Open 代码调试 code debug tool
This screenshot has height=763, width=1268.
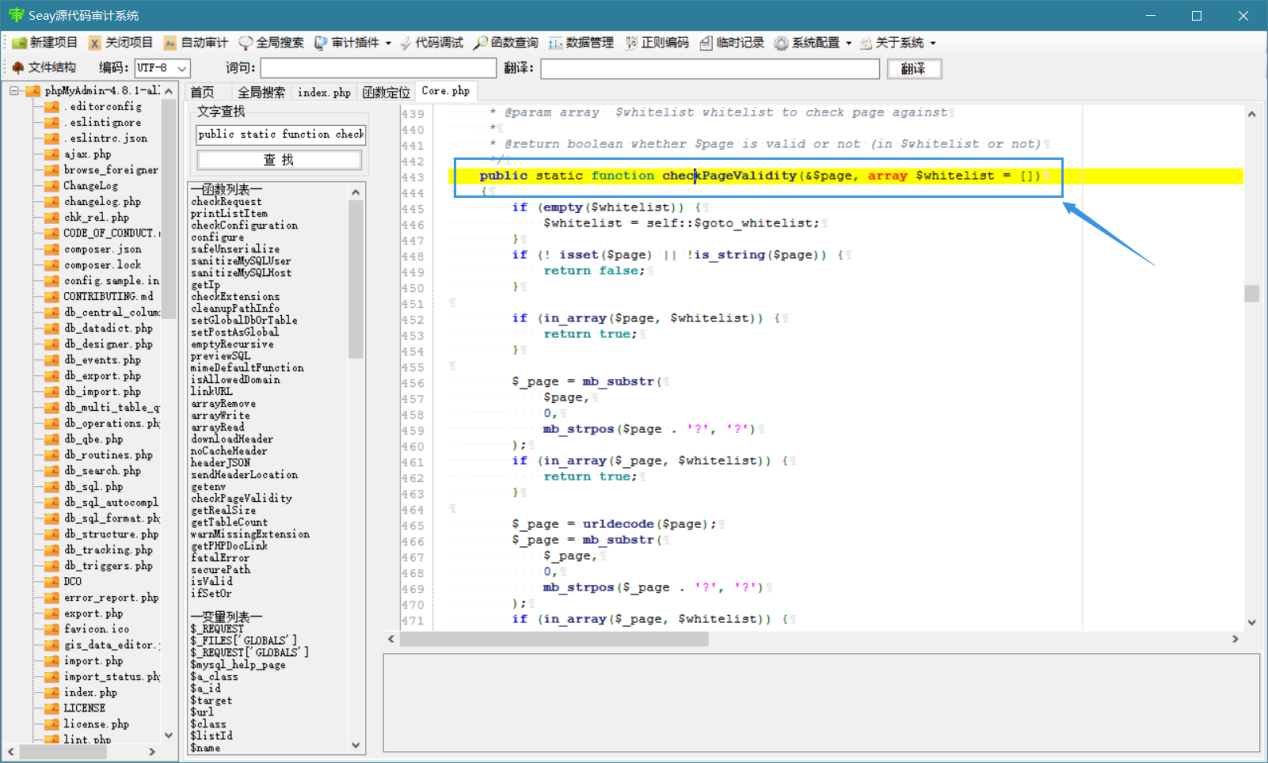[431, 43]
